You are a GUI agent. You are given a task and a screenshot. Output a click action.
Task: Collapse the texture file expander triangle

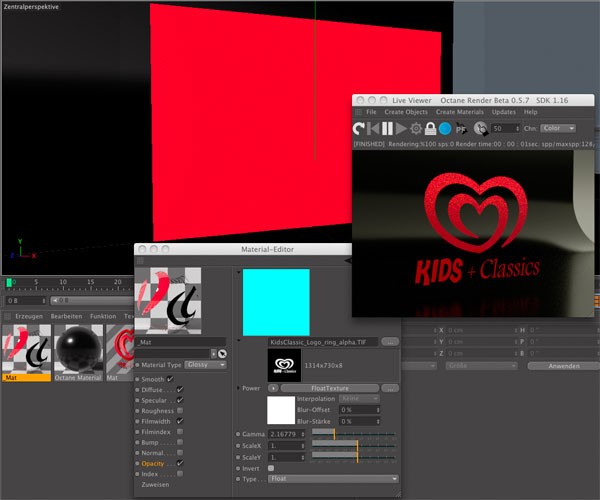click(239, 340)
